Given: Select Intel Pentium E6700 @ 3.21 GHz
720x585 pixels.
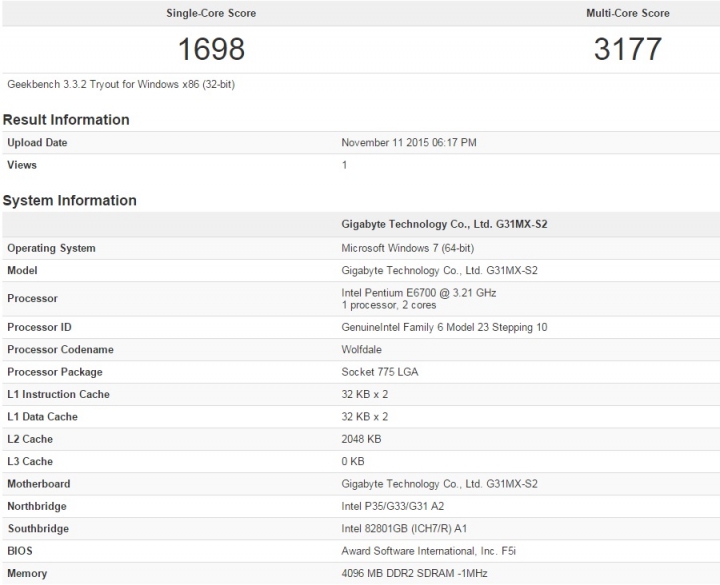Looking at the screenshot, I should point(419,293).
